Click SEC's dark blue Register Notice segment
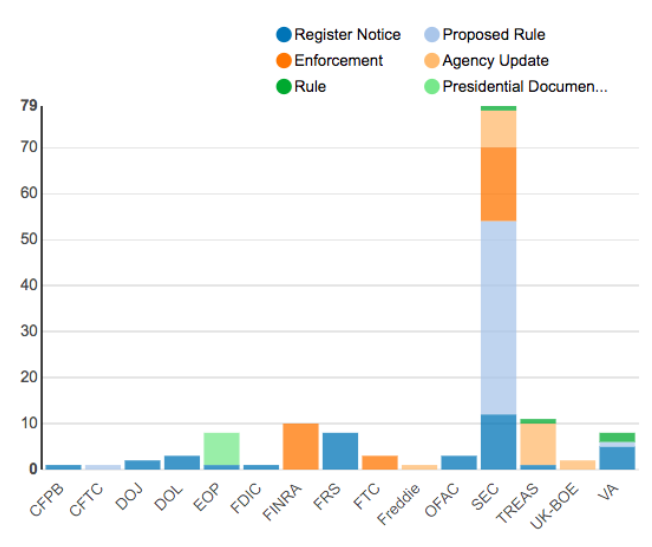The height and width of the screenshot is (547, 652). (499, 442)
